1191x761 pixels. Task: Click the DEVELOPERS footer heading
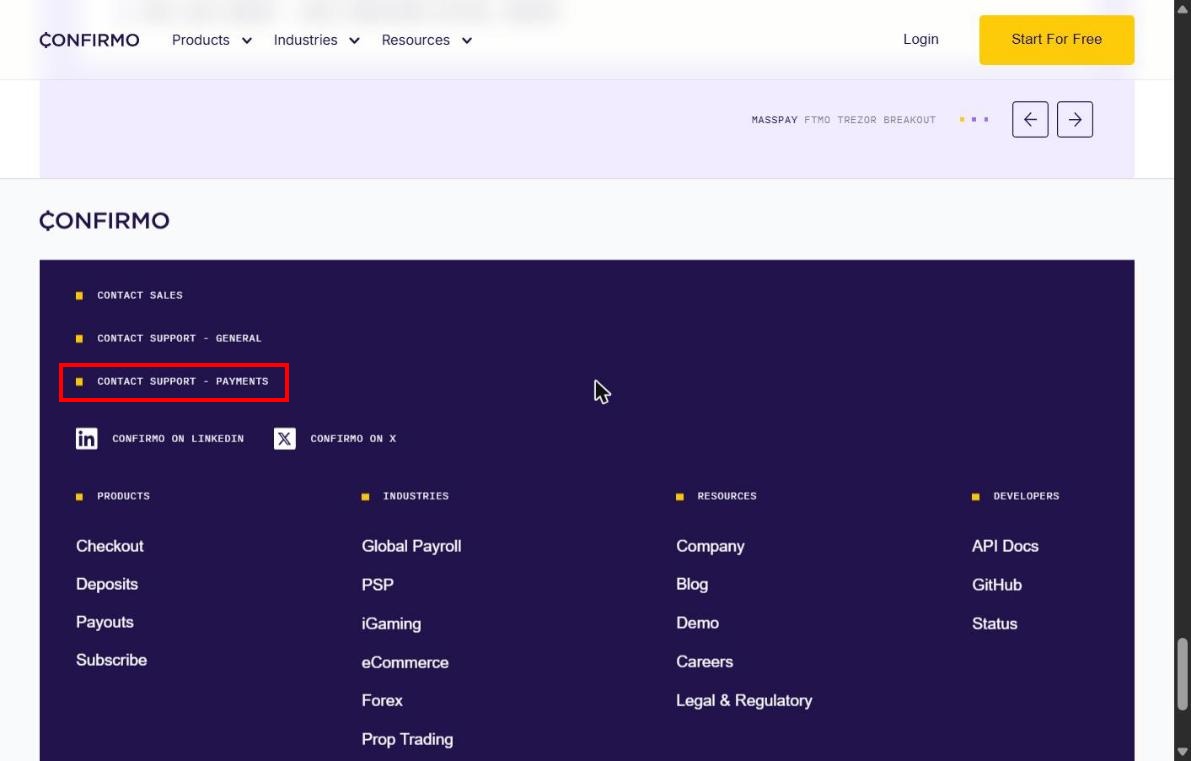tap(1026, 496)
